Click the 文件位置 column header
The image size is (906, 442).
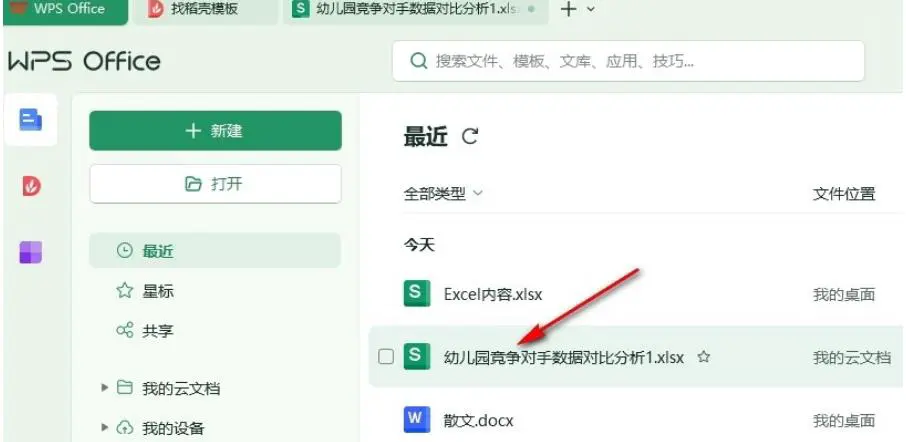click(844, 194)
